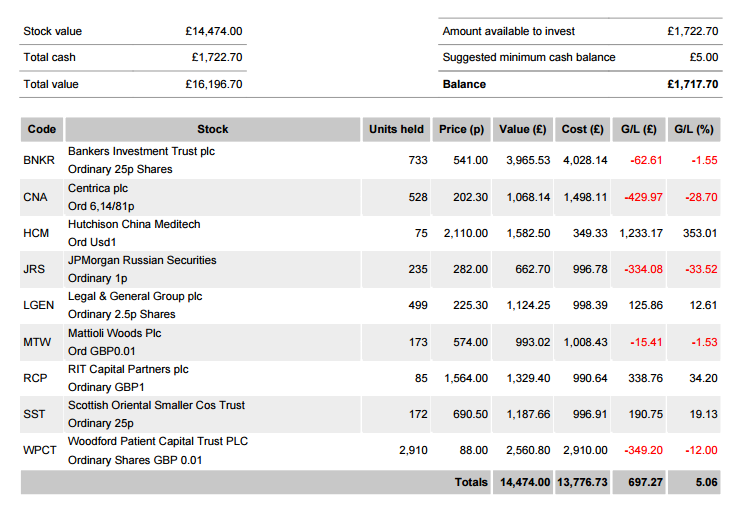Click the Price (p) column header
Viewport: 738px width, 506px height.
[x=461, y=129]
